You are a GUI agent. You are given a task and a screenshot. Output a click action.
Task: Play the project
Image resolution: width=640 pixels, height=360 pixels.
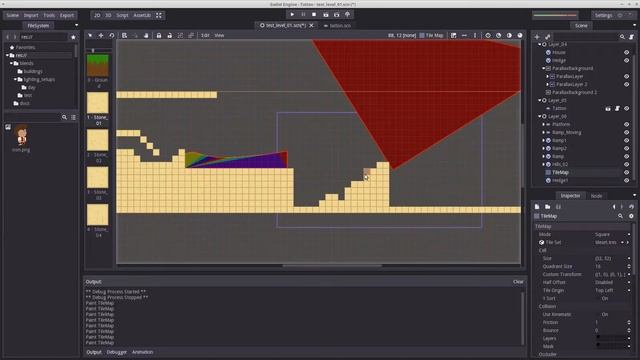pos(292,15)
